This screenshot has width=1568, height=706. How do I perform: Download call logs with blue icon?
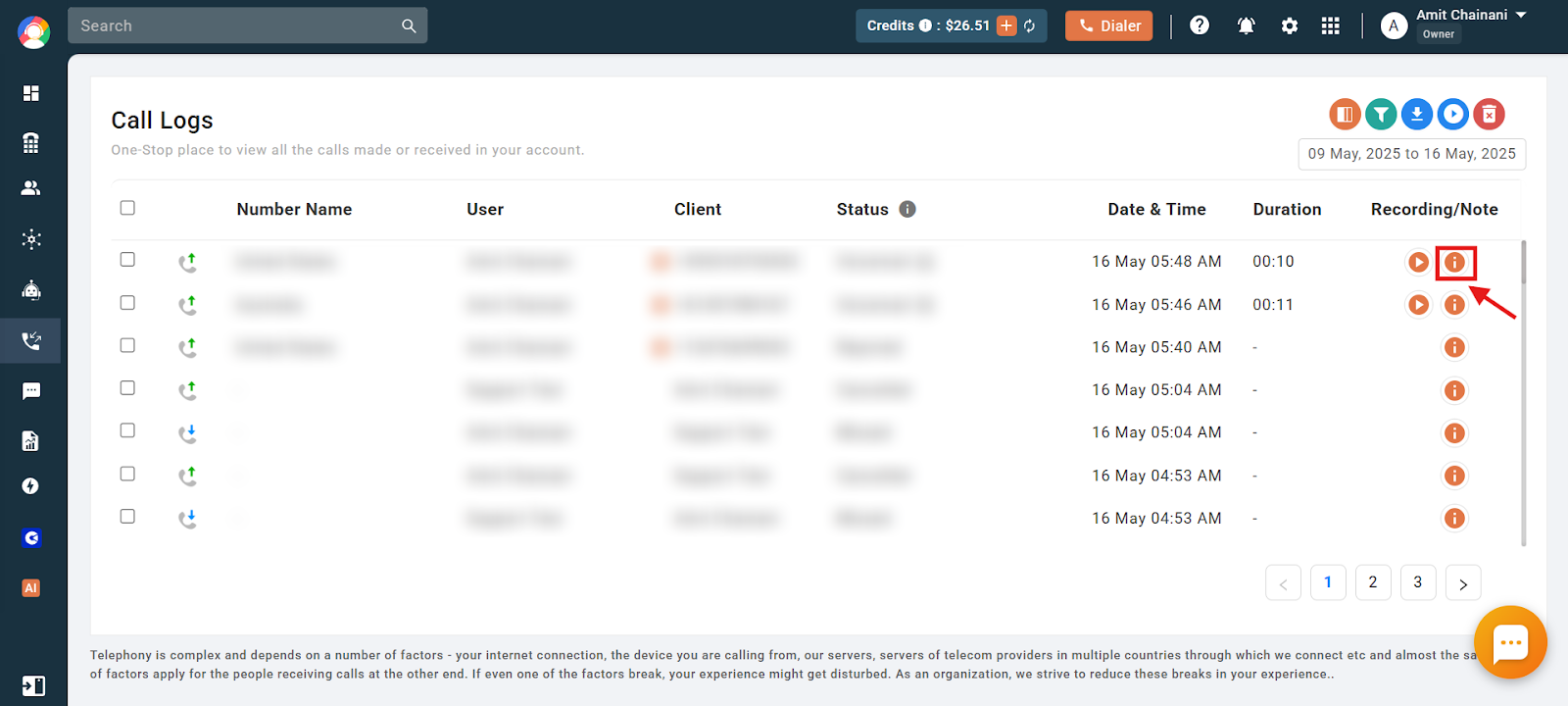1417,115
